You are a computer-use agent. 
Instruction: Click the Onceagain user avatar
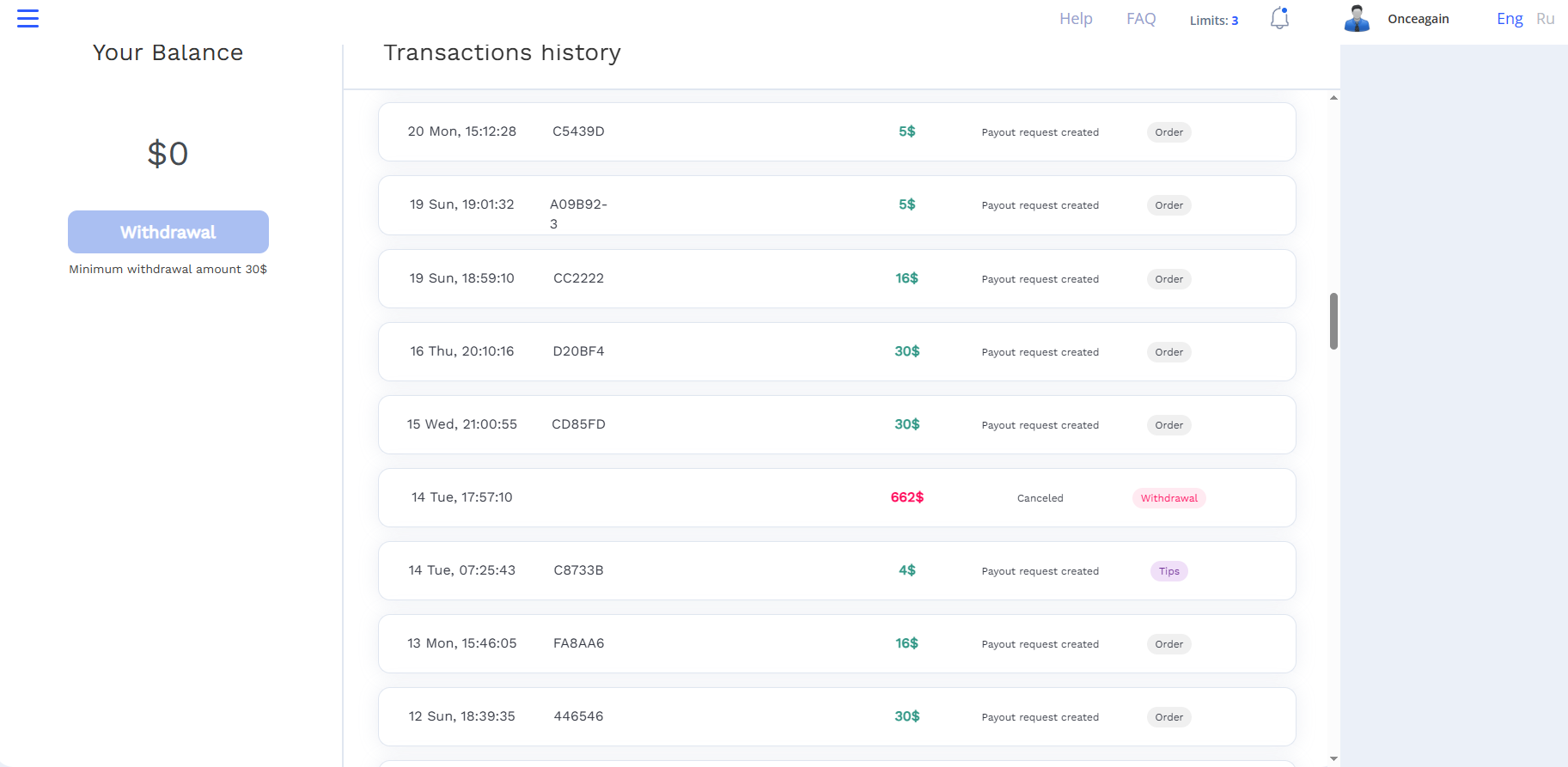pyautogui.click(x=1357, y=18)
